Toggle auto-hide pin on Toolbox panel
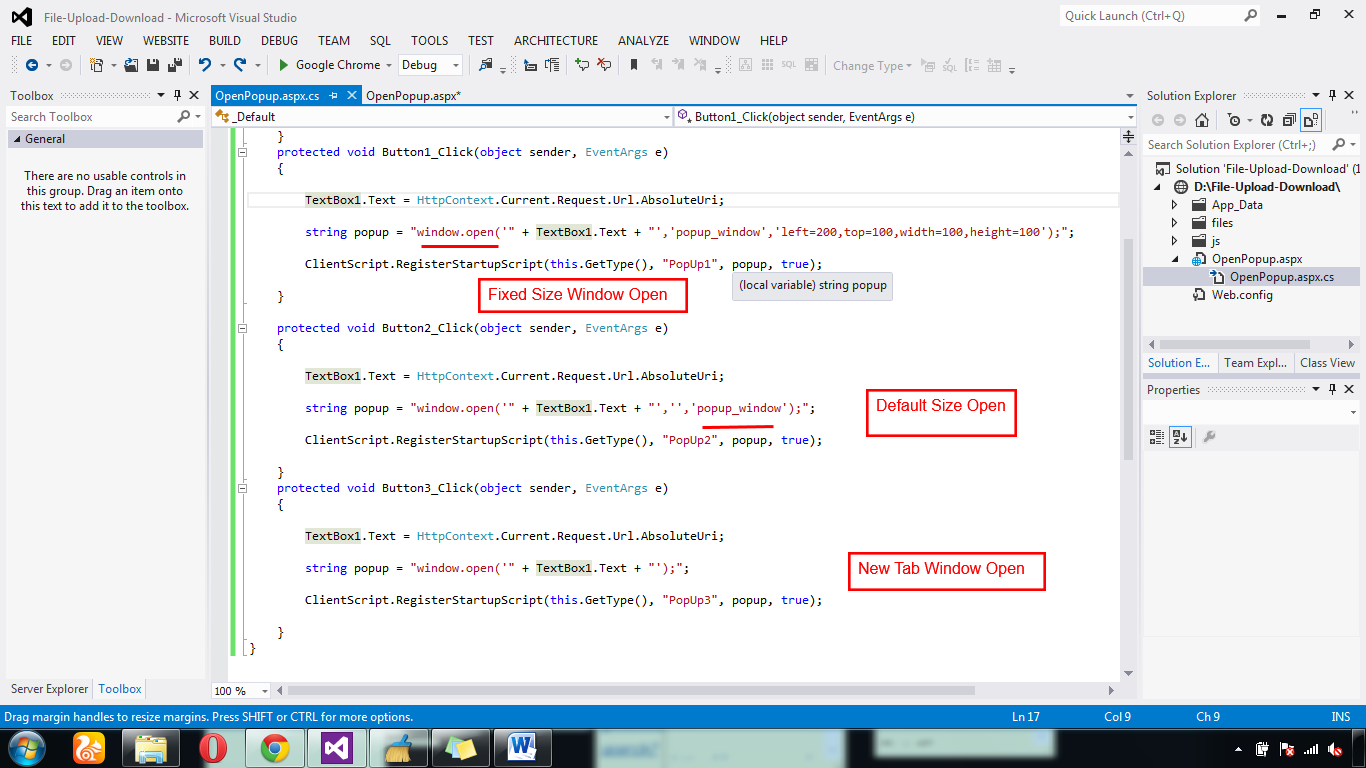The width and height of the screenshot is (1366, 768). click(178, 96)
